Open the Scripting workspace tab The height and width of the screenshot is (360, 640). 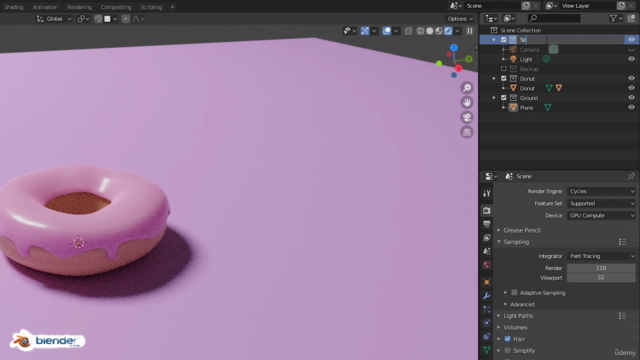151,7
